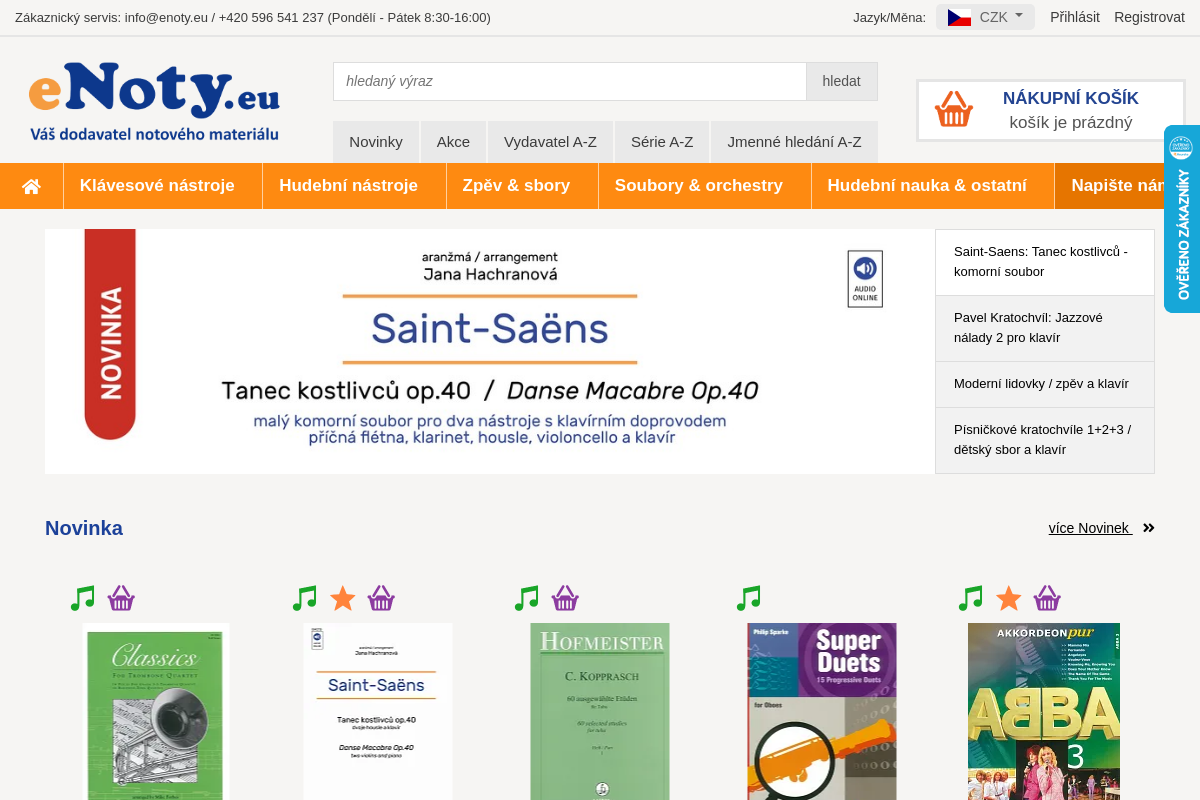Open the CZK currency dropdown
1200x800 pixels.
tap(985, 17)
